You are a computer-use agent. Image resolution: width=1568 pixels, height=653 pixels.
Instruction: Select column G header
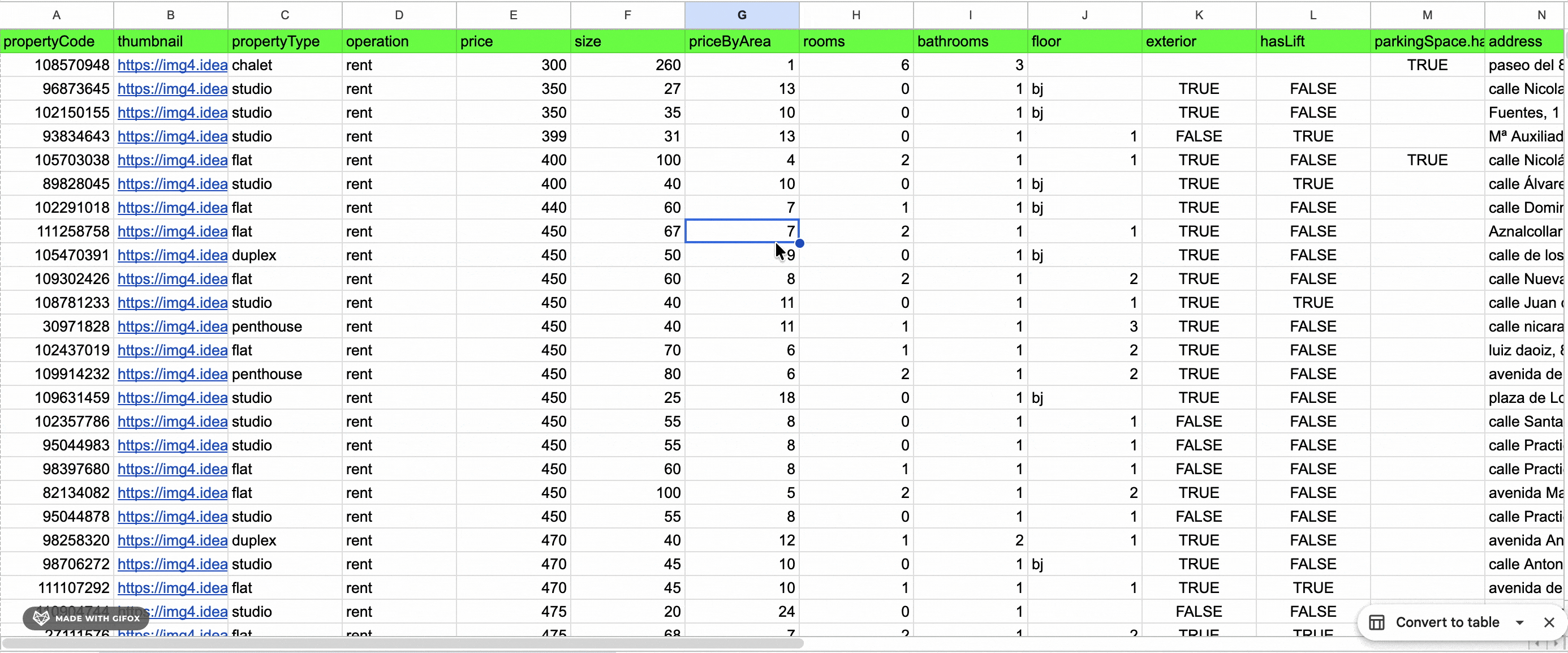pyautogui.click(x=742, y=15)
